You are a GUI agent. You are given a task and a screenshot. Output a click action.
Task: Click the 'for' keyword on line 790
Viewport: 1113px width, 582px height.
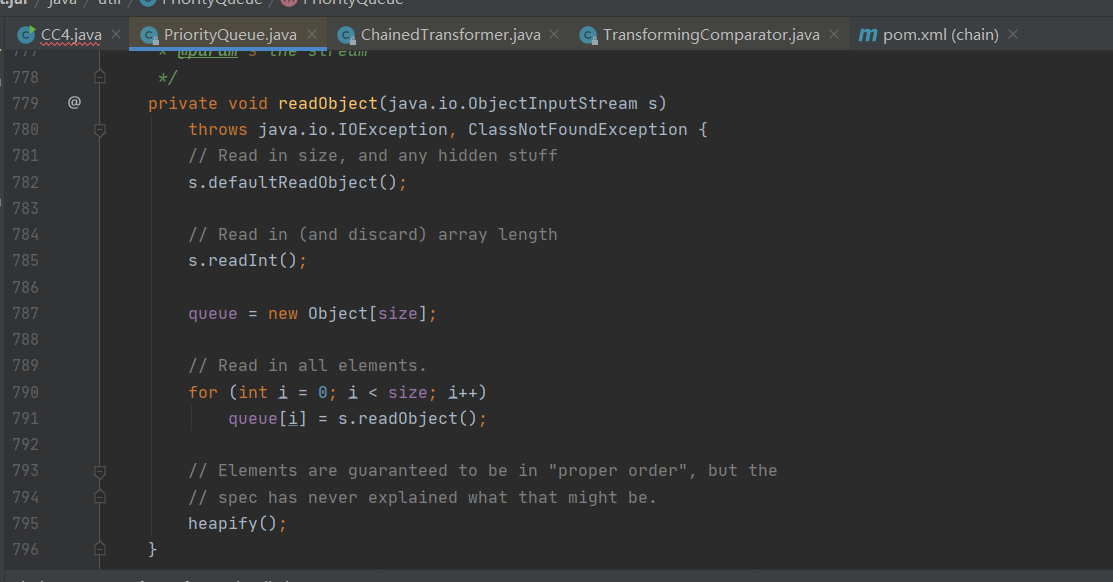click(203, 392)
